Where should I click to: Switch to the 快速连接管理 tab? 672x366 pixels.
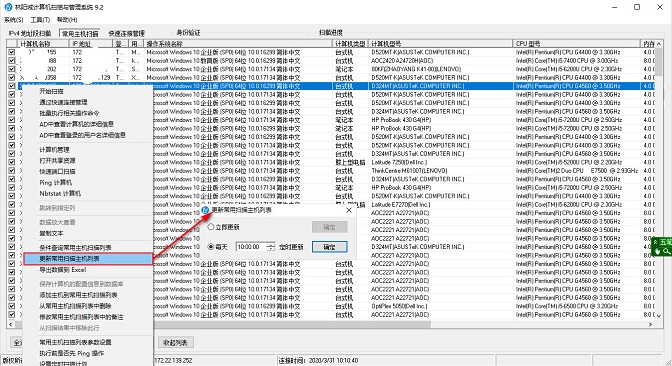[x=126, y=33]
